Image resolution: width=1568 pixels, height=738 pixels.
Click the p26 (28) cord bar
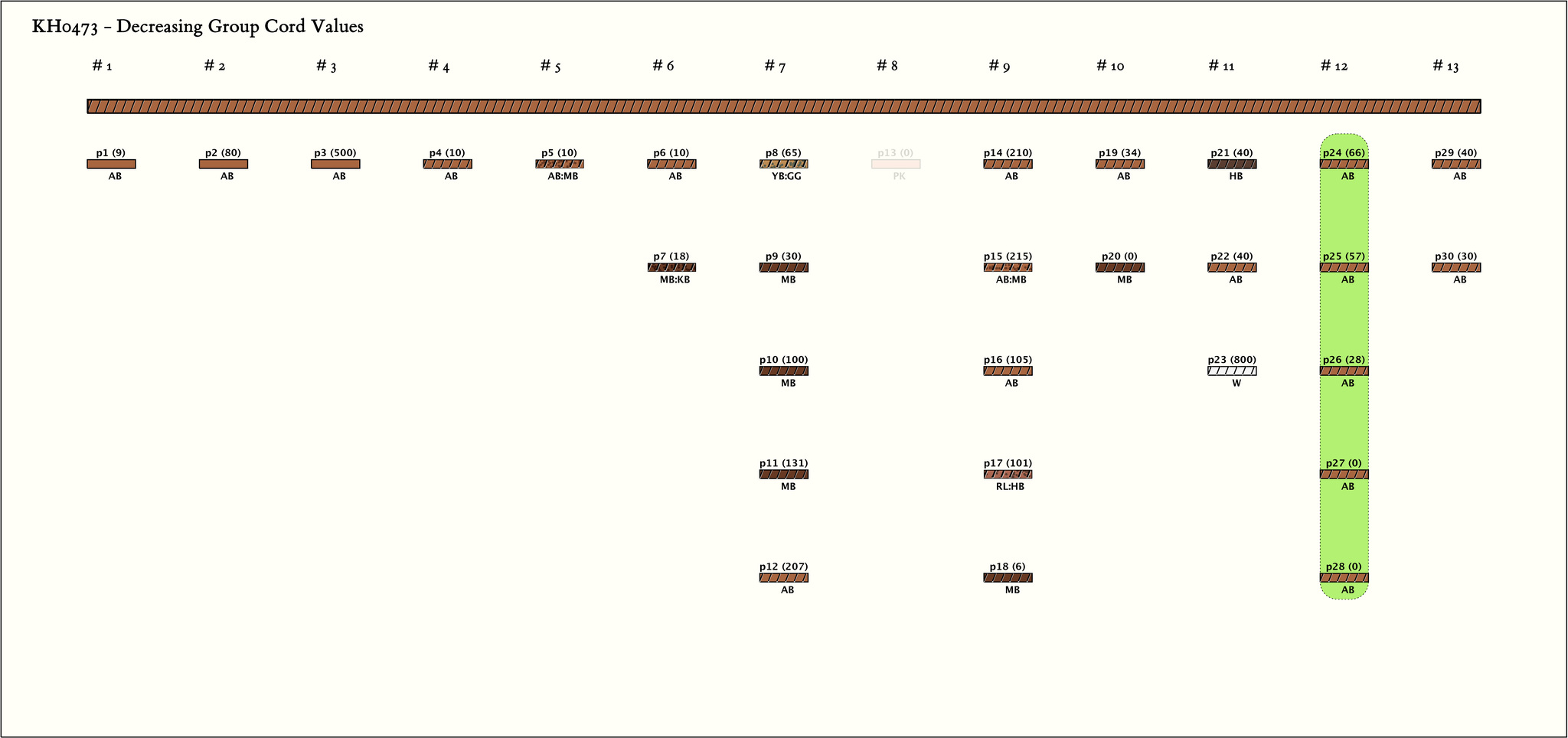1344,371
